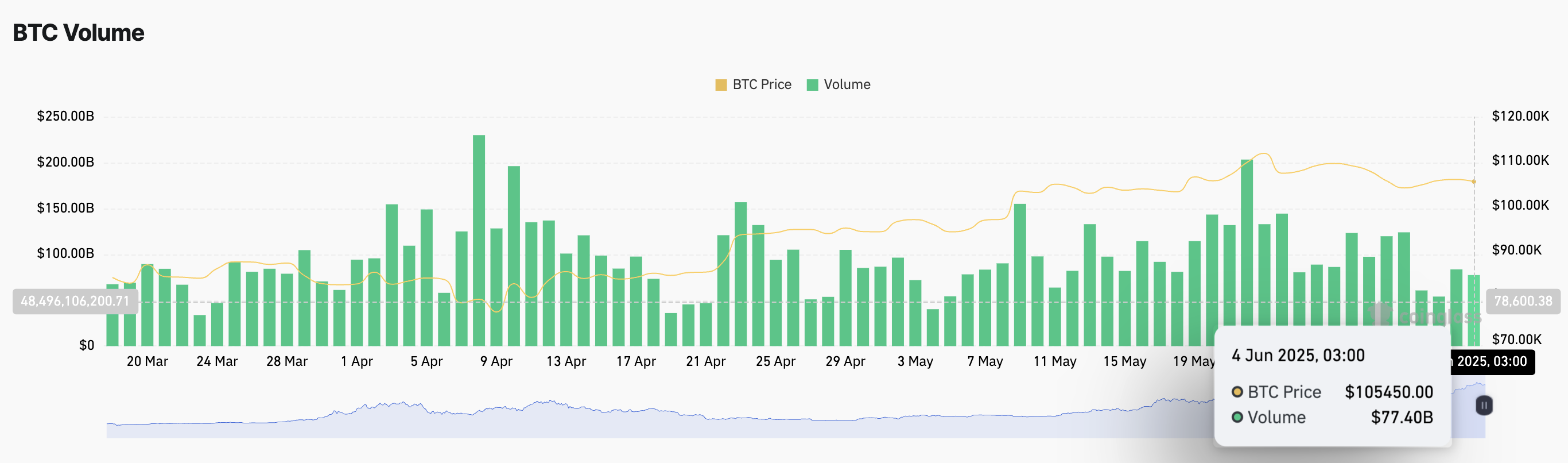Click the black date label on x-axis

pyautogui.click(x=1491, y=361)
